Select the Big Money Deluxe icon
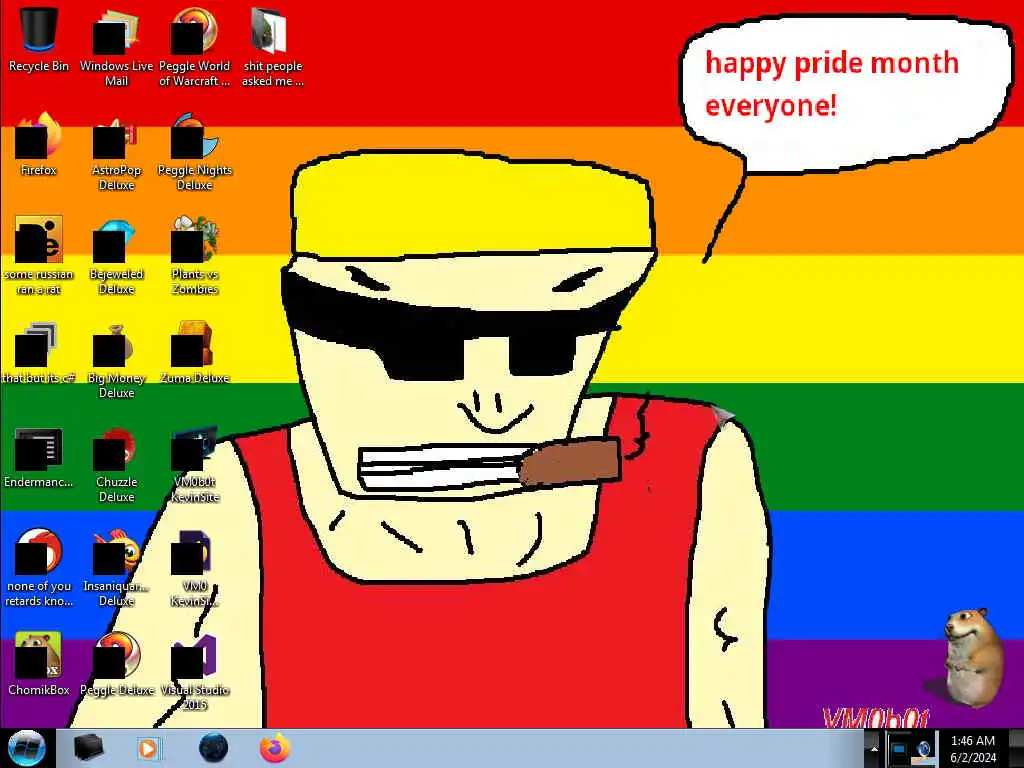Viewport: 1024px width, 768px height. pos(116,359)
